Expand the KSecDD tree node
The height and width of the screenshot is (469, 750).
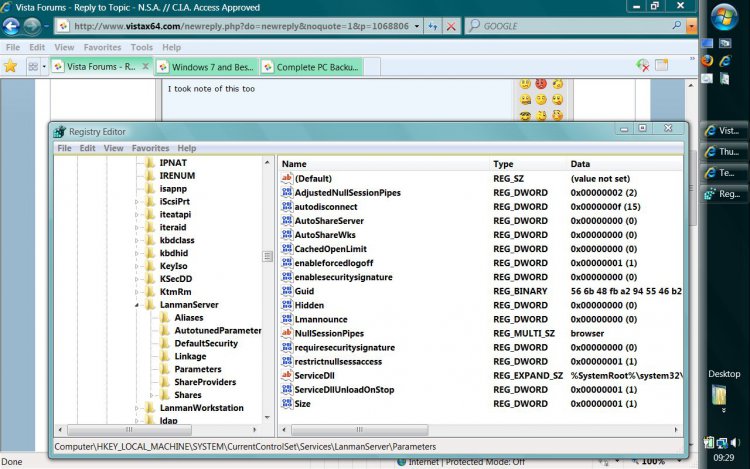tap(137, 279)
